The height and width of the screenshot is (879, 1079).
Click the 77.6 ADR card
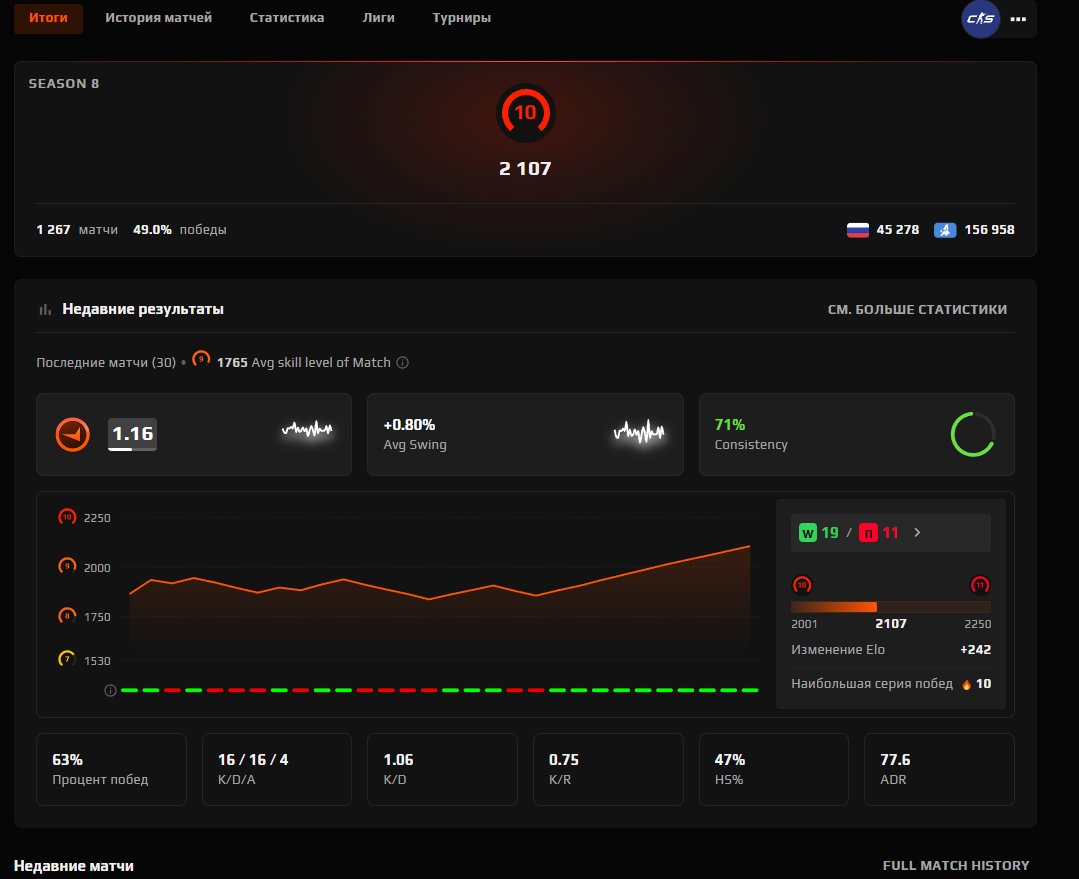pos(939,770)
